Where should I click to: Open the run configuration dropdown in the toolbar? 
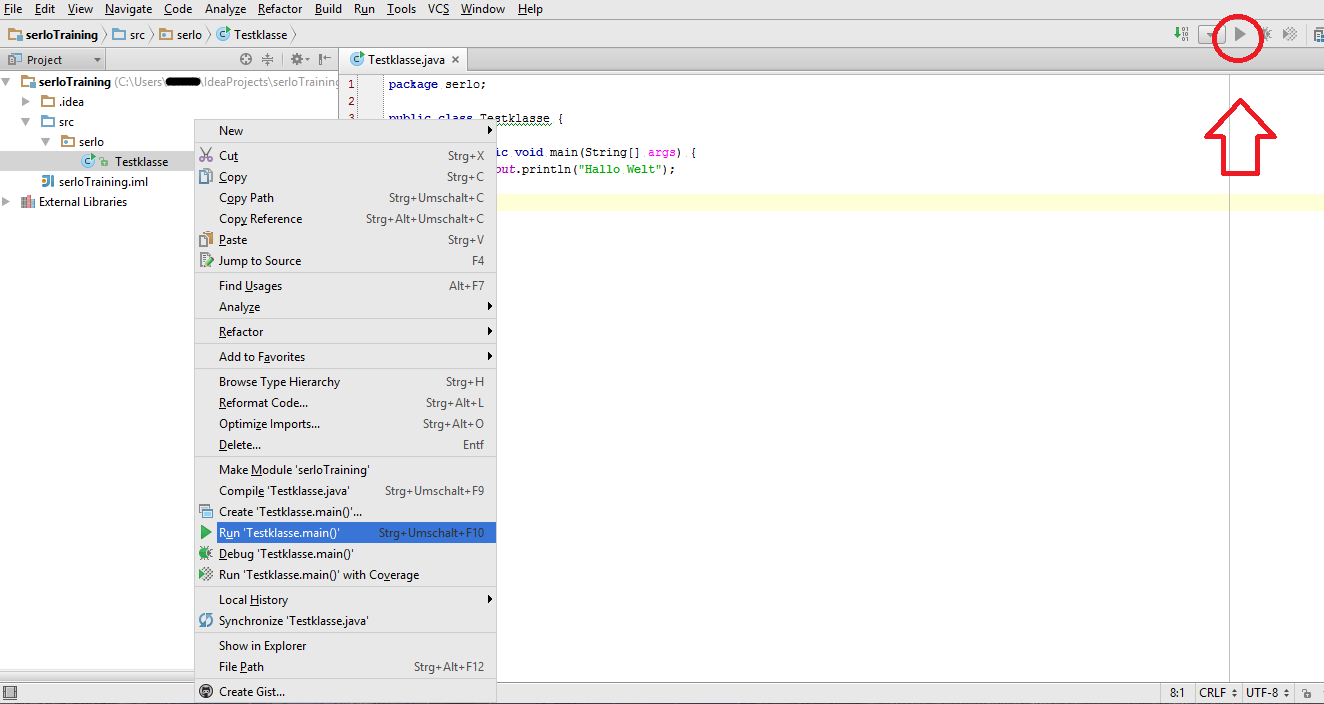pos(1211,34)
